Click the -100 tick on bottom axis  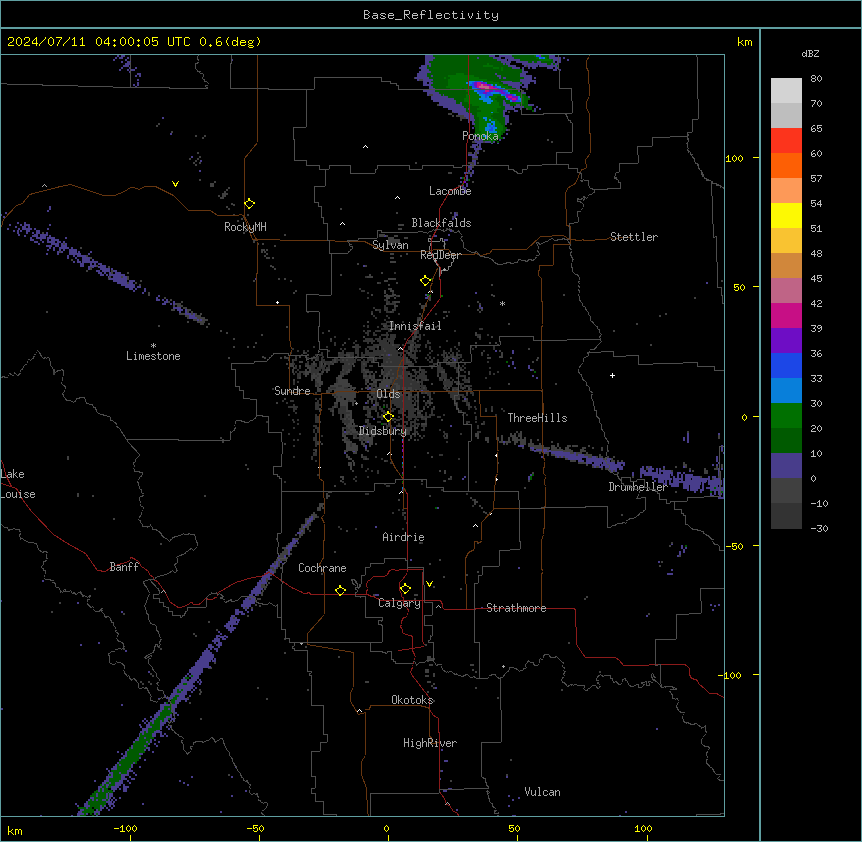click(x=125, y=828)
